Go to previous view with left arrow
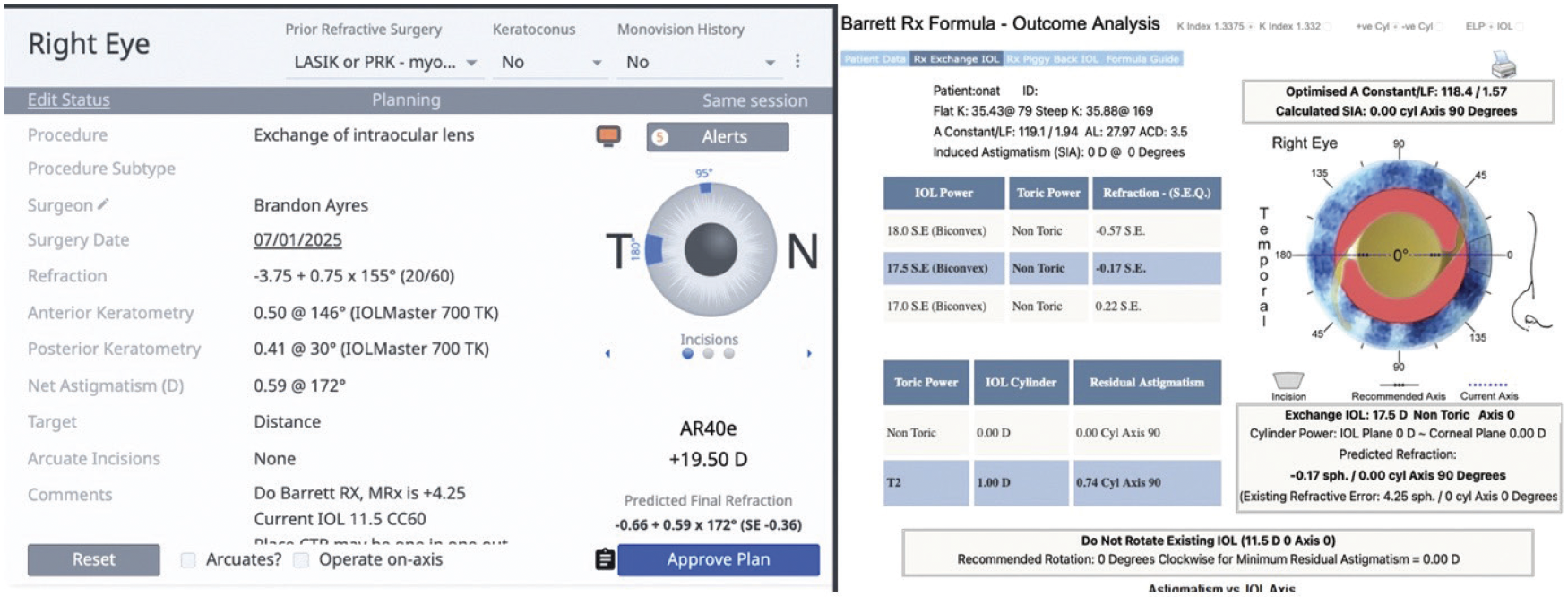Viewport: 1568px width, 597px height. coord(607,353)
